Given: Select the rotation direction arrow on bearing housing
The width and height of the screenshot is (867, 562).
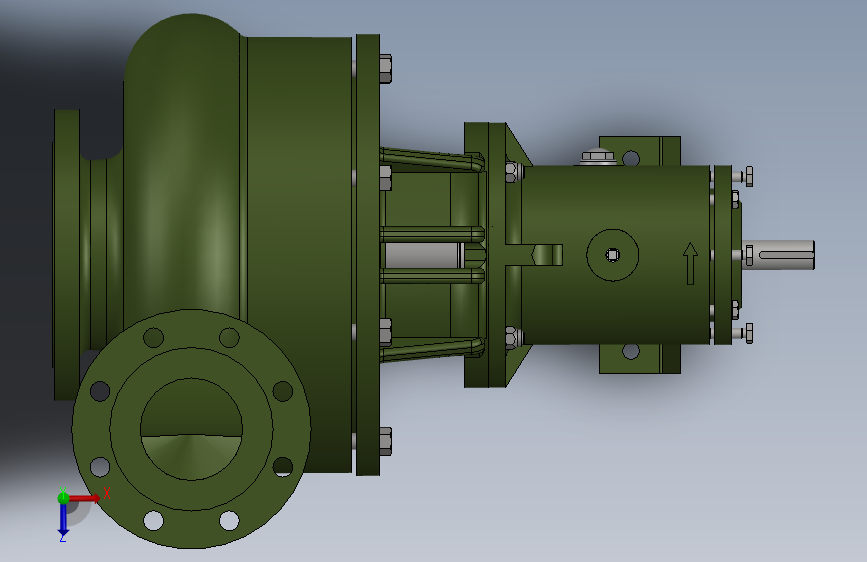Looking at the screenshot, I should [x=690, y=263].
